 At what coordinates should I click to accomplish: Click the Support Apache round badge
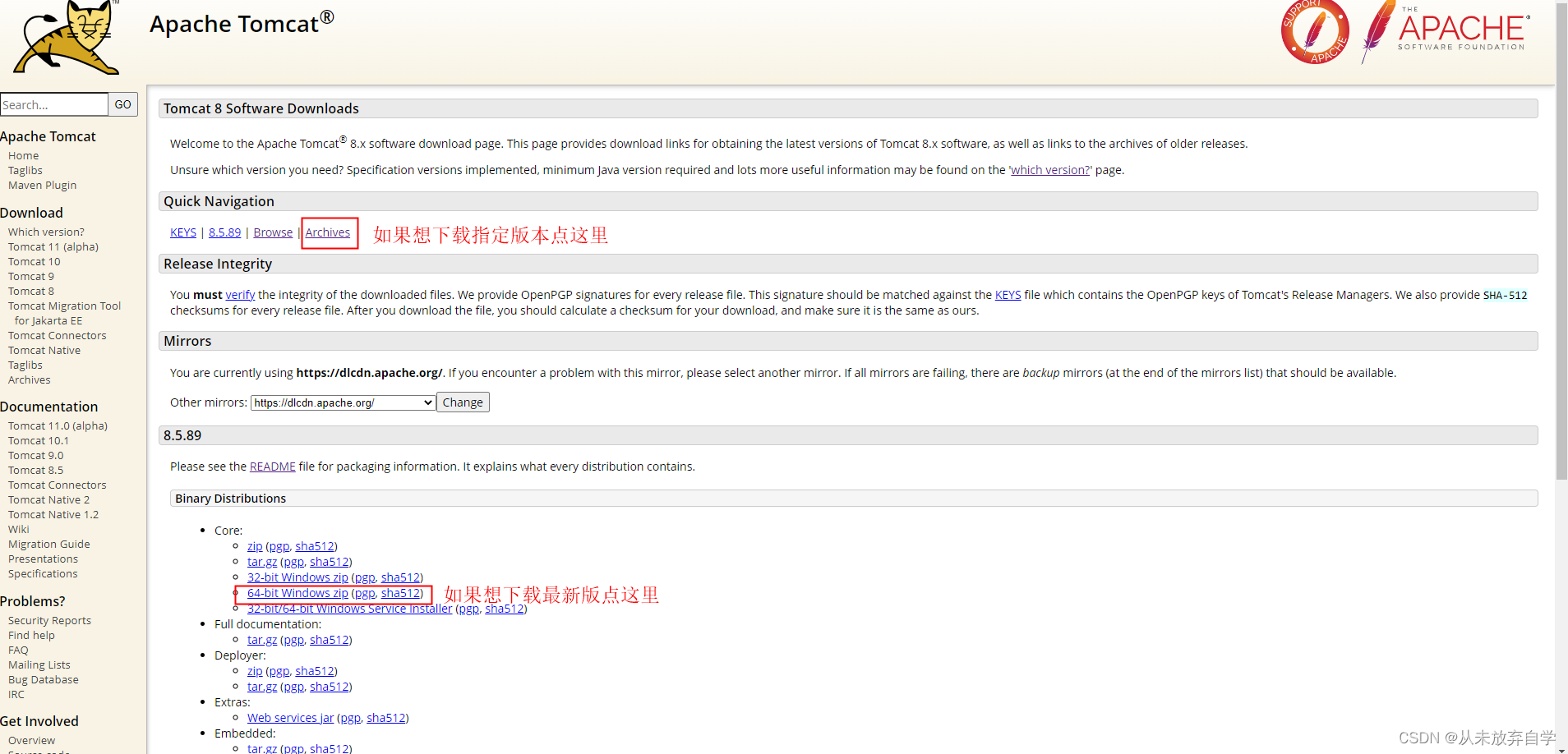(1315, 32)
